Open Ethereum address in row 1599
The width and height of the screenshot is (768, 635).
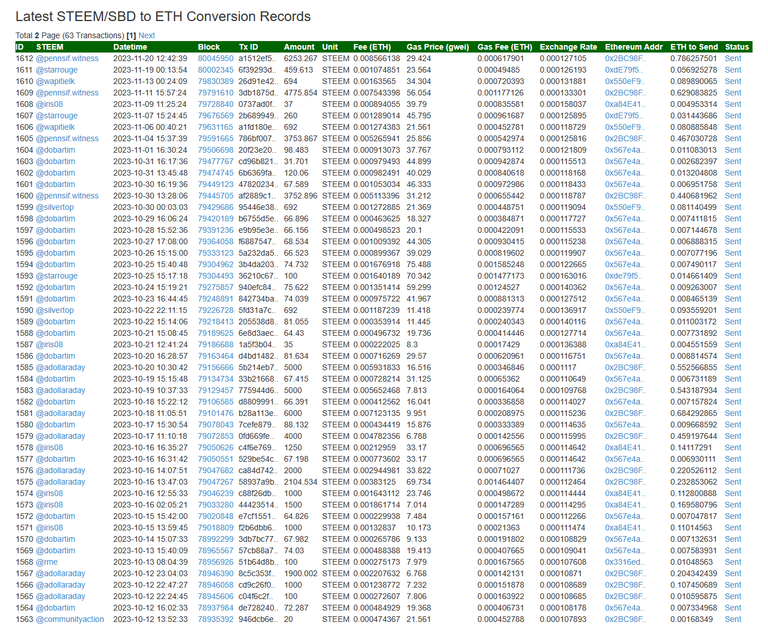coord(625,207)
